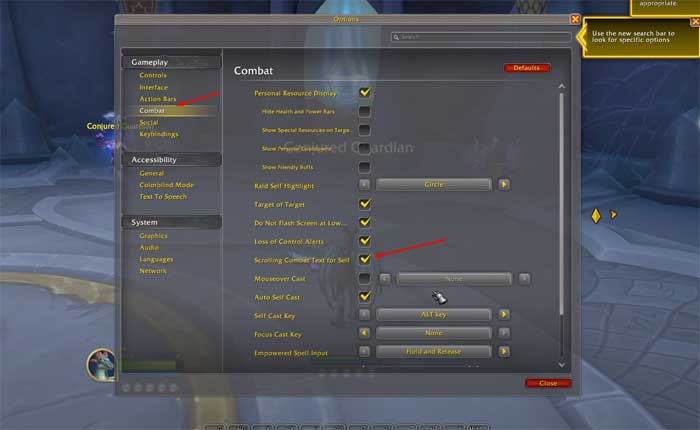Disable Scrolling Combat Text for Self
Viewport: 700px width, 430px height.
click(365, 259)
